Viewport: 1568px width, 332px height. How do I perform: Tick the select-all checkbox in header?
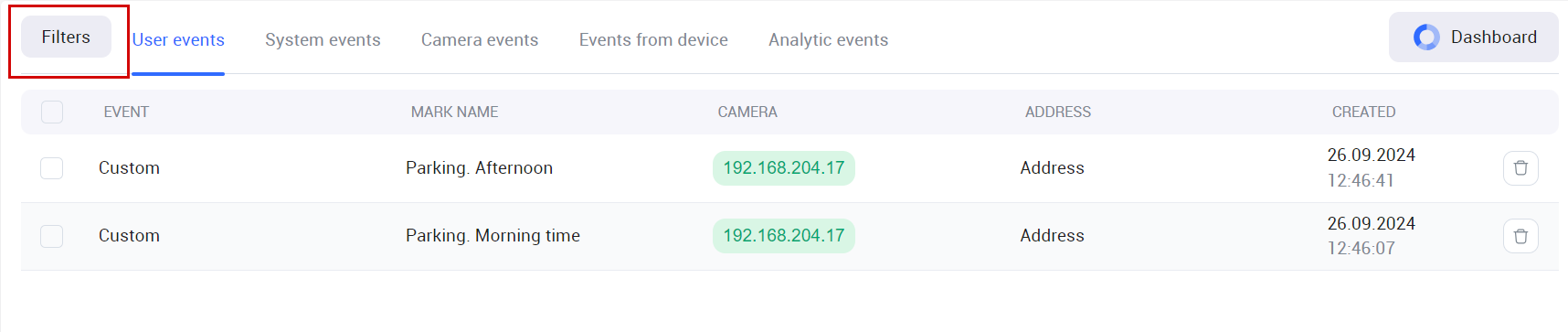coord(52,112)
